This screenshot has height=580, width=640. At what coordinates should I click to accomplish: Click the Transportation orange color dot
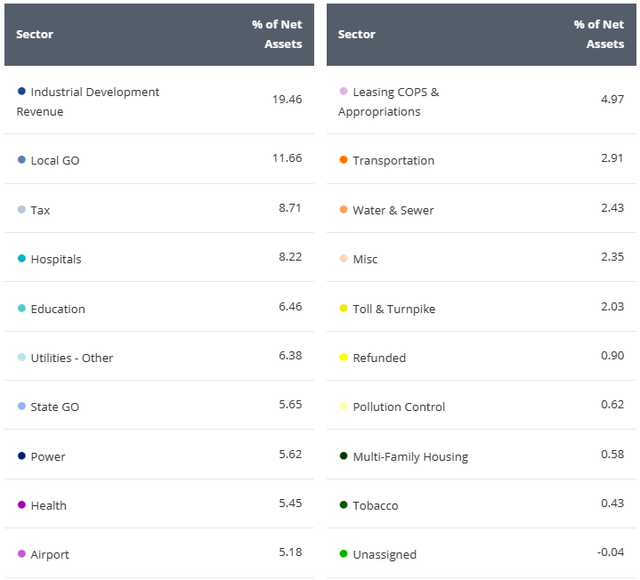point(344,160)
